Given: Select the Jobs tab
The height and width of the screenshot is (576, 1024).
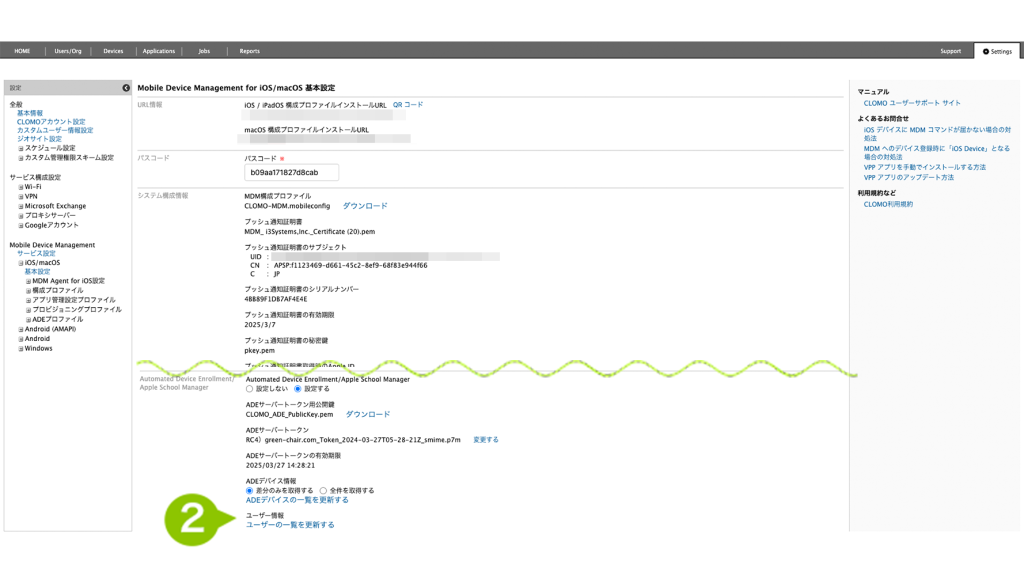Looking at the screenshot, I should click(204, 51).
